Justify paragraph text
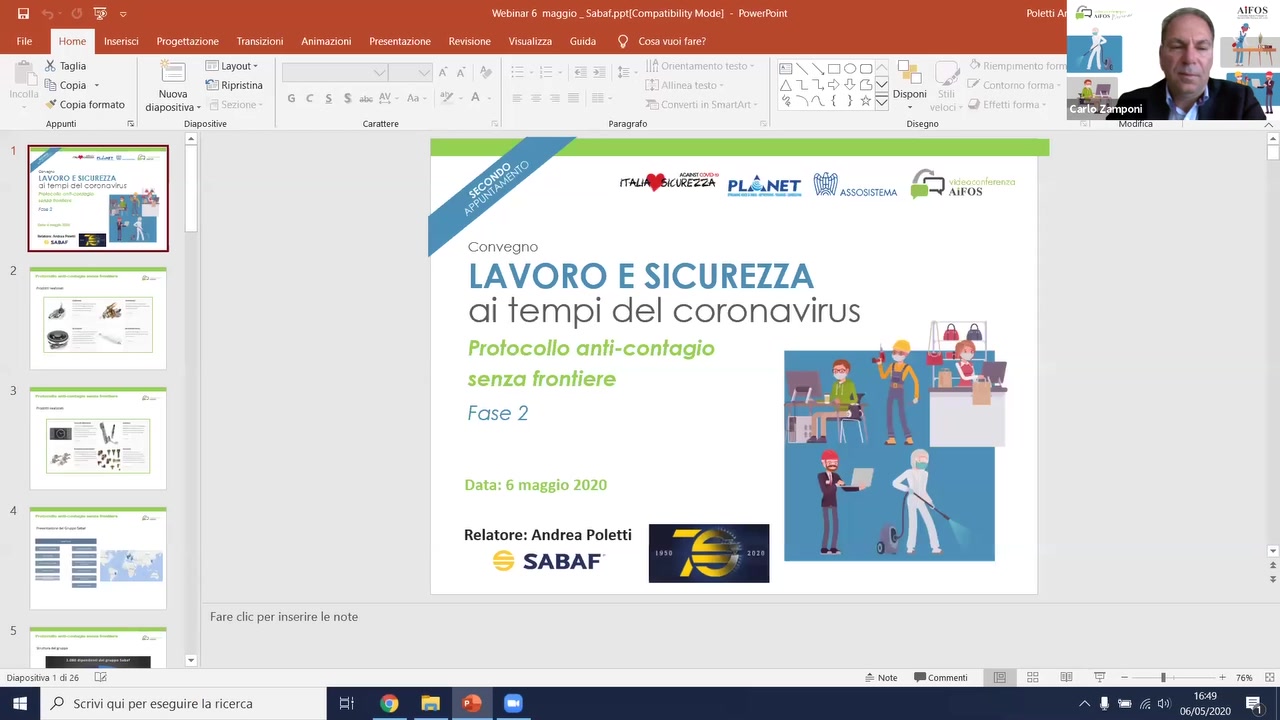The width and height of the screenshot is (1280, 720). point(573,98)
